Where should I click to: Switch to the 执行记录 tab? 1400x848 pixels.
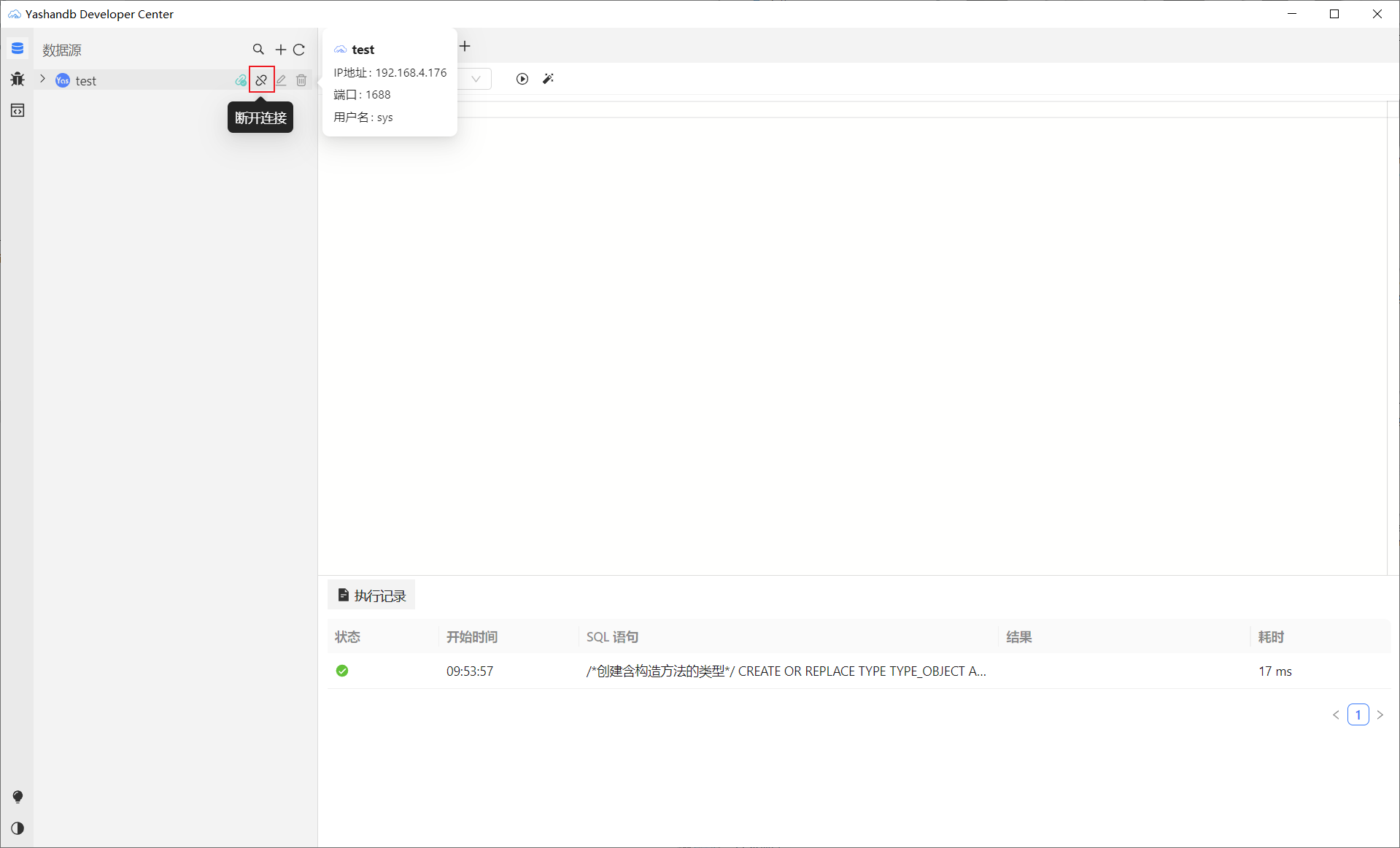[x=372, y=595]
